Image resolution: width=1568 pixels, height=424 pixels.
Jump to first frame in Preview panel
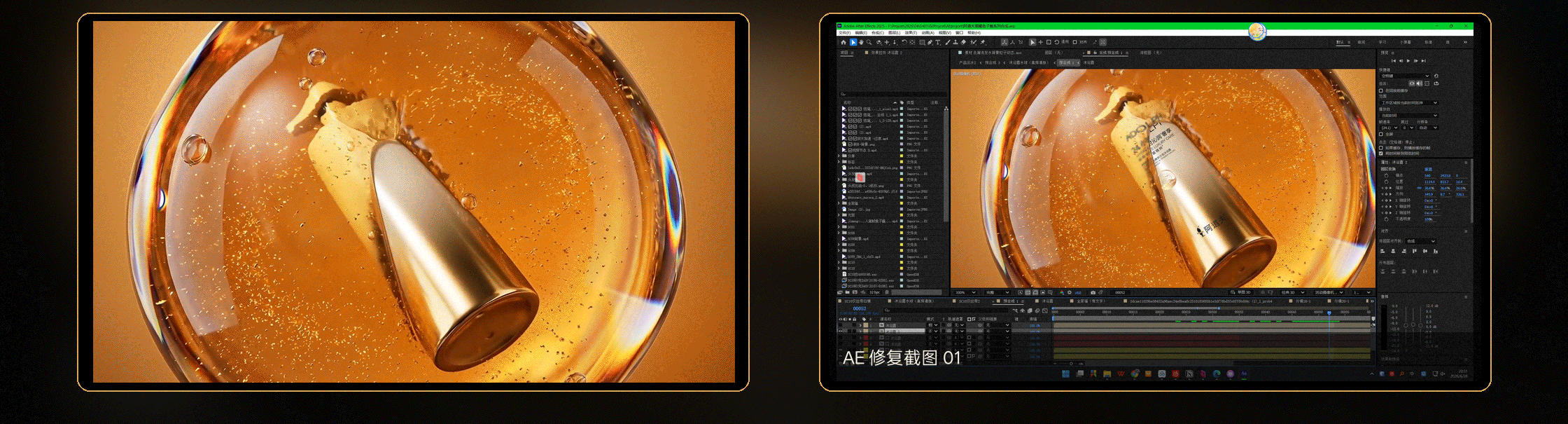click(1394, 61)
